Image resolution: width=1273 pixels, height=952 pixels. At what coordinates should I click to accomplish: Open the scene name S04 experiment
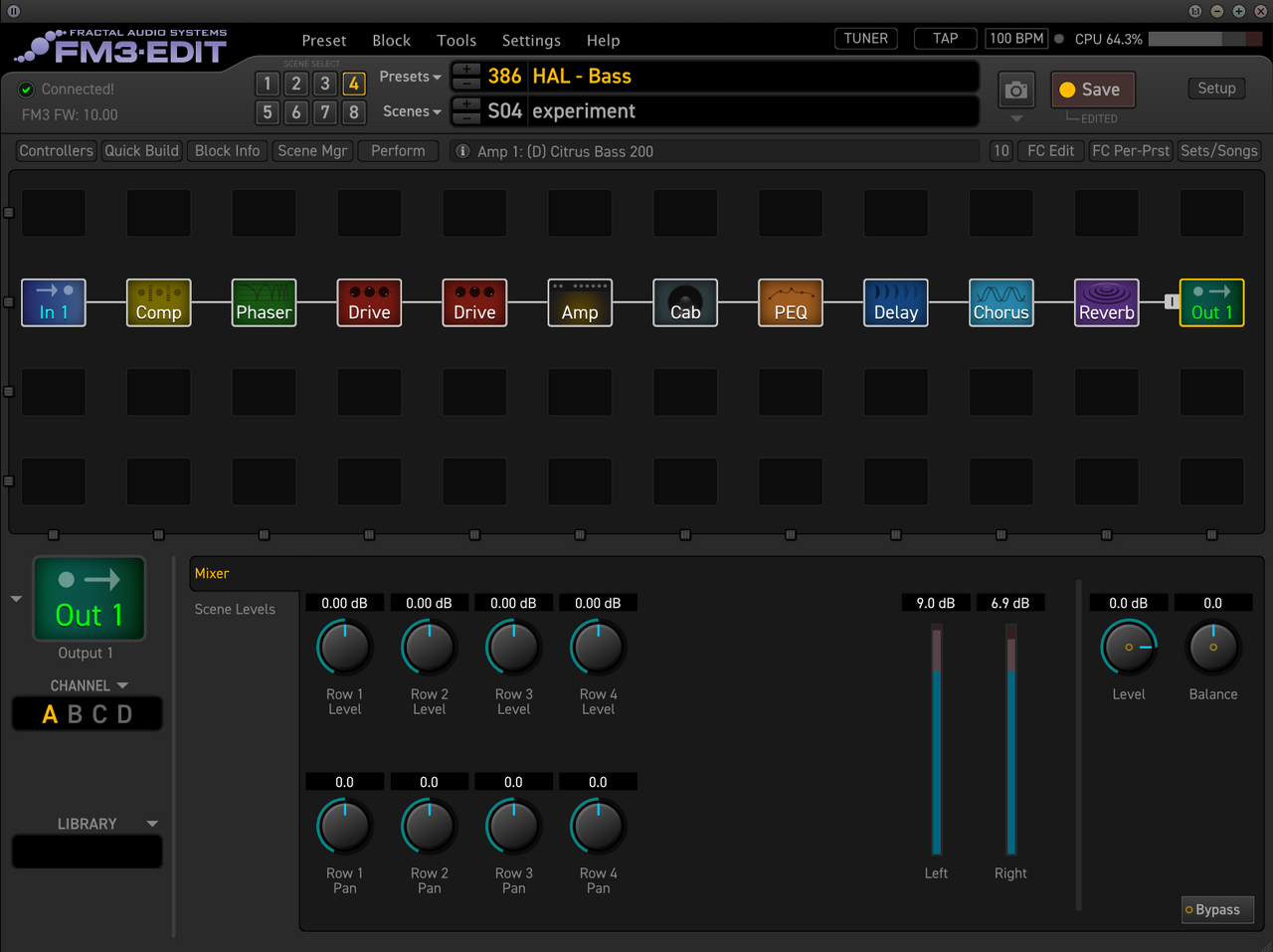730,111
